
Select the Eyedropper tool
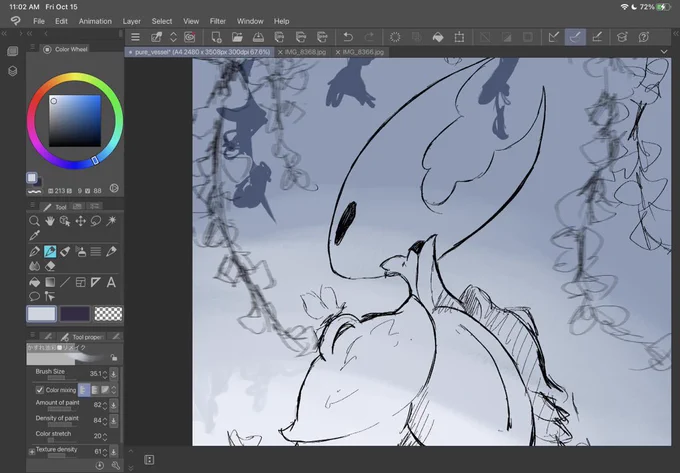(x=34, y=235)
